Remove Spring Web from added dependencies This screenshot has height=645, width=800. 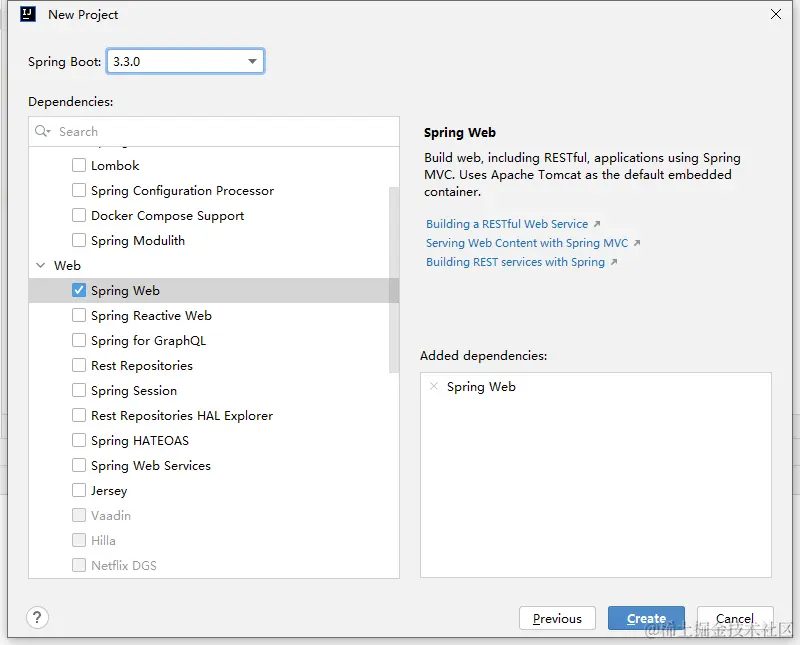(x=434, y=386)
